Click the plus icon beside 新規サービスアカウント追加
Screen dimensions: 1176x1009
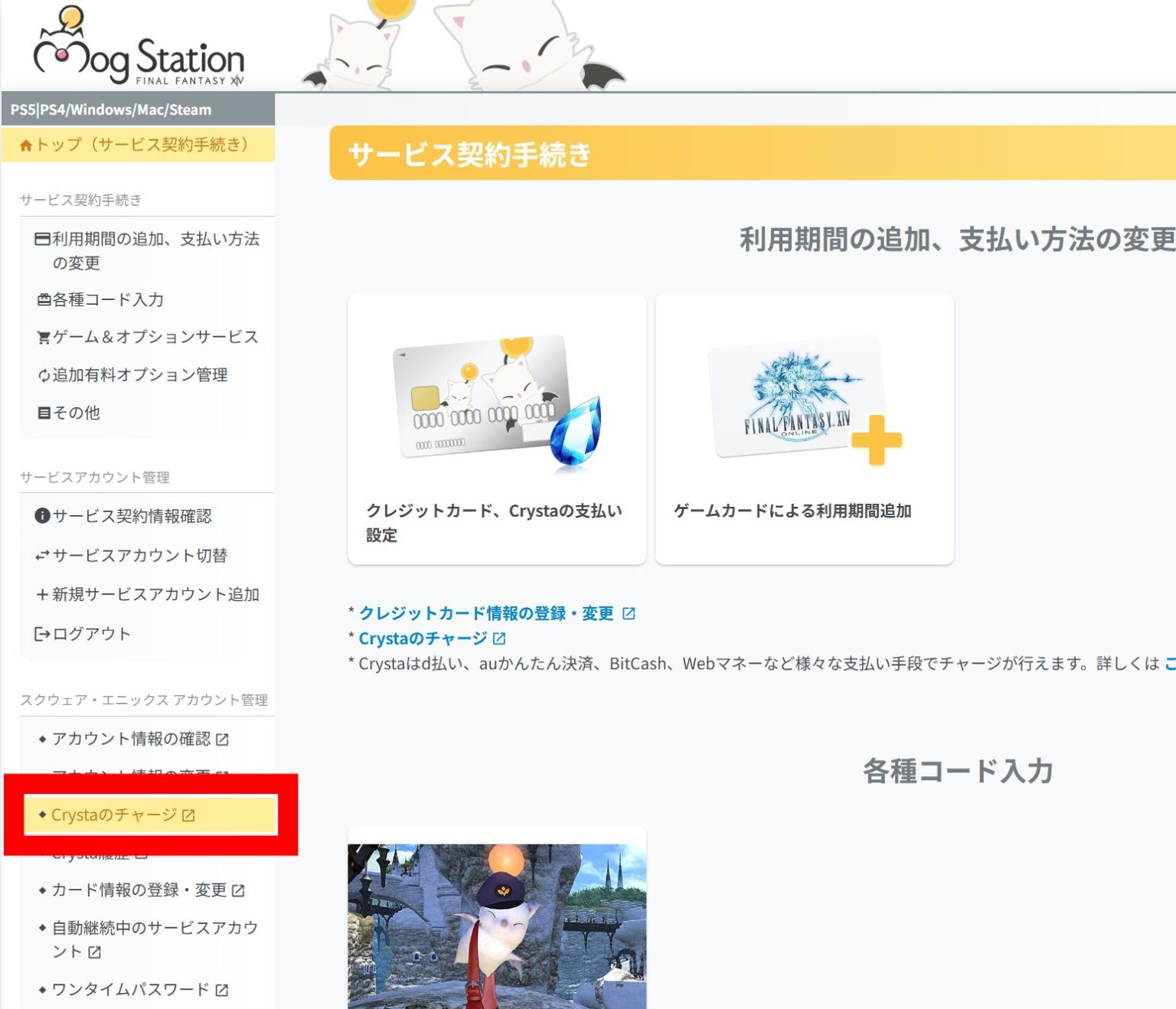pos(43,594)
